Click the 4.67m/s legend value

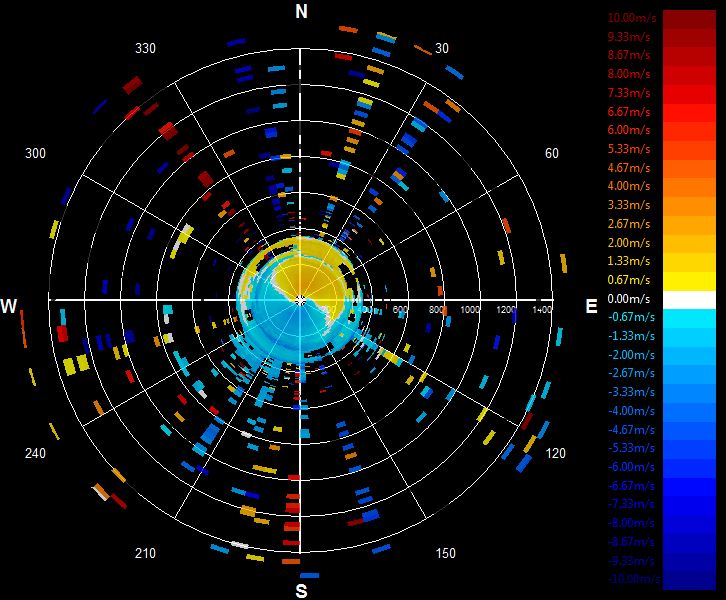tap(629, 168)
